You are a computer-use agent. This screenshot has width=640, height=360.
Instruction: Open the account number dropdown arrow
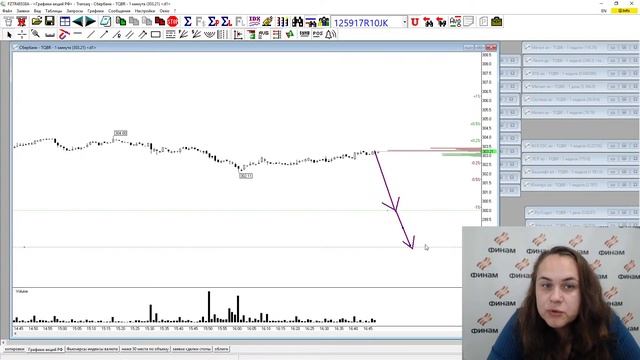[404, 22]
